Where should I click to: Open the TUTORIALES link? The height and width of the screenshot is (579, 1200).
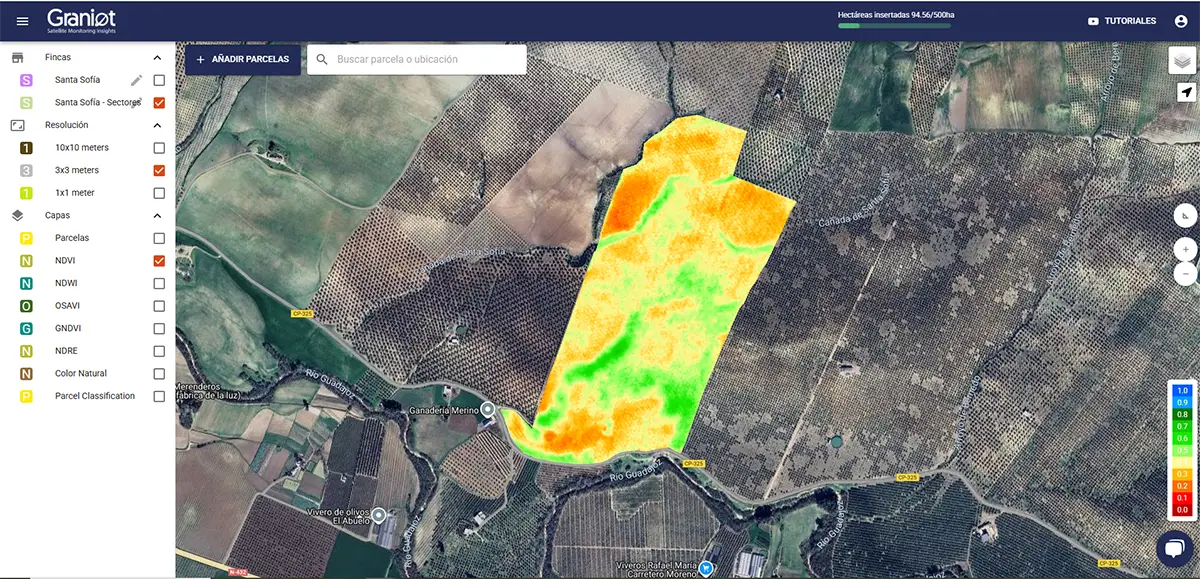(1122, 21)
